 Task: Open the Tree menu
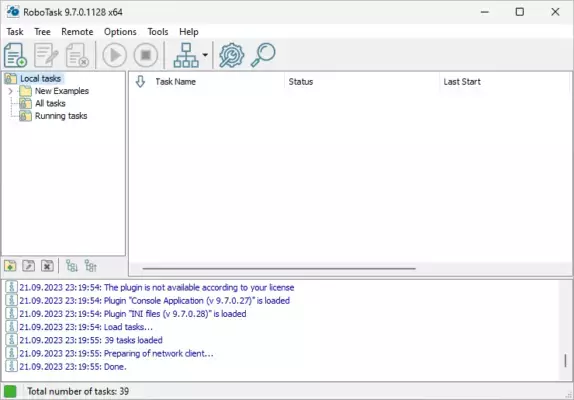click(x=42, y=32)
